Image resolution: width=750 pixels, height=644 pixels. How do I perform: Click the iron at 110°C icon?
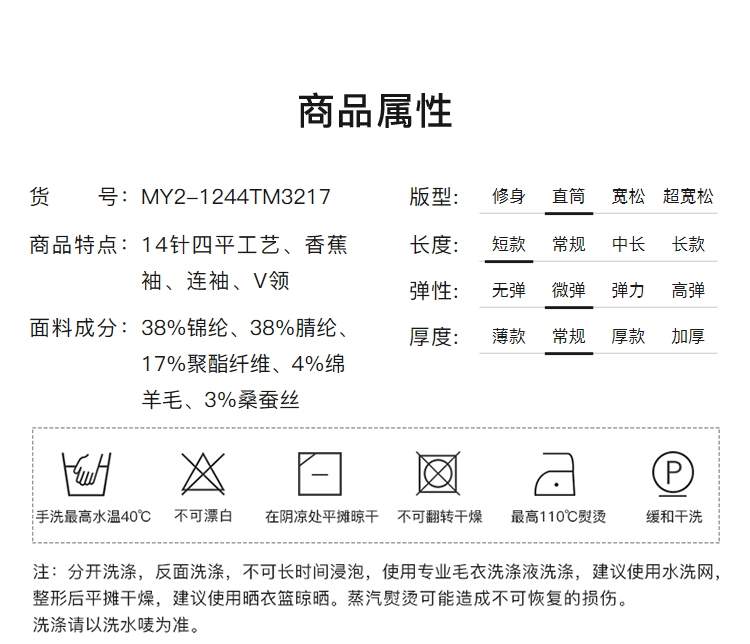click(558, 472)
